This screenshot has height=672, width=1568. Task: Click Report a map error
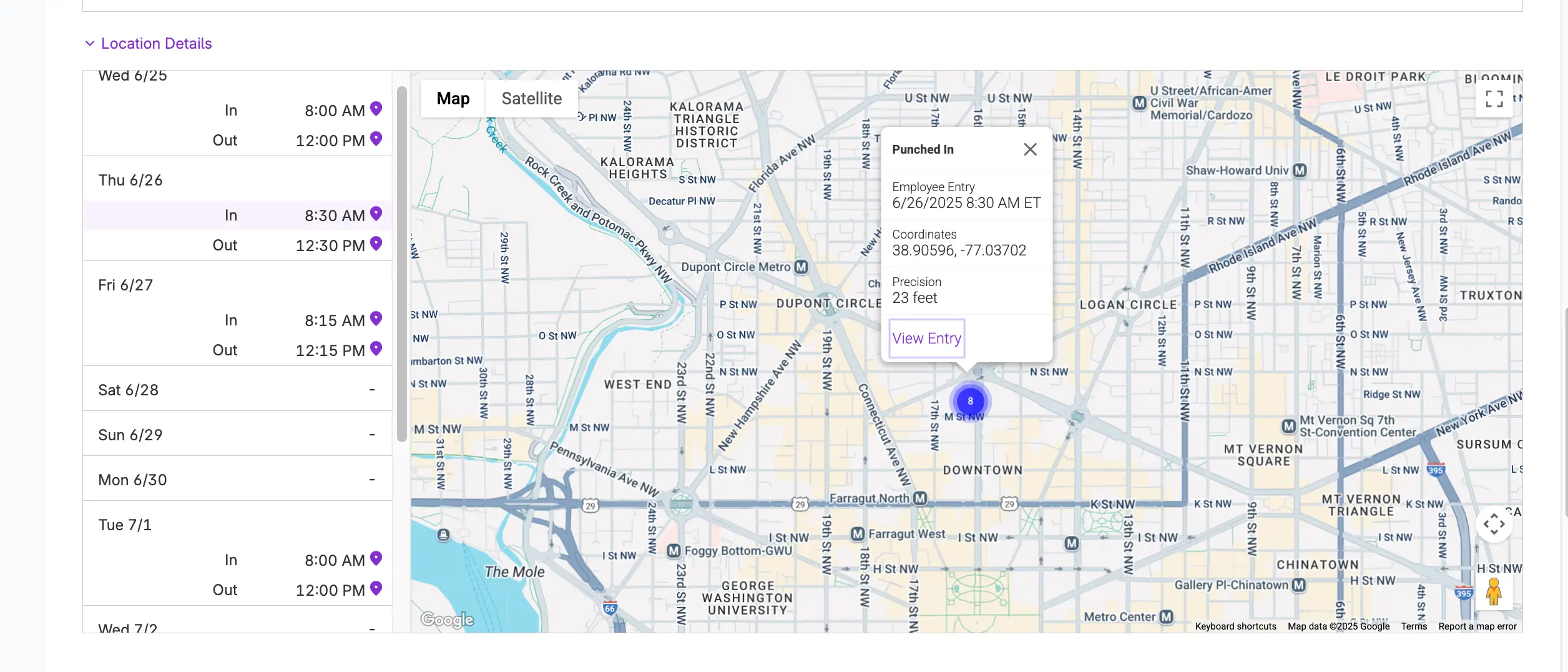click(x=1477, y=626)
